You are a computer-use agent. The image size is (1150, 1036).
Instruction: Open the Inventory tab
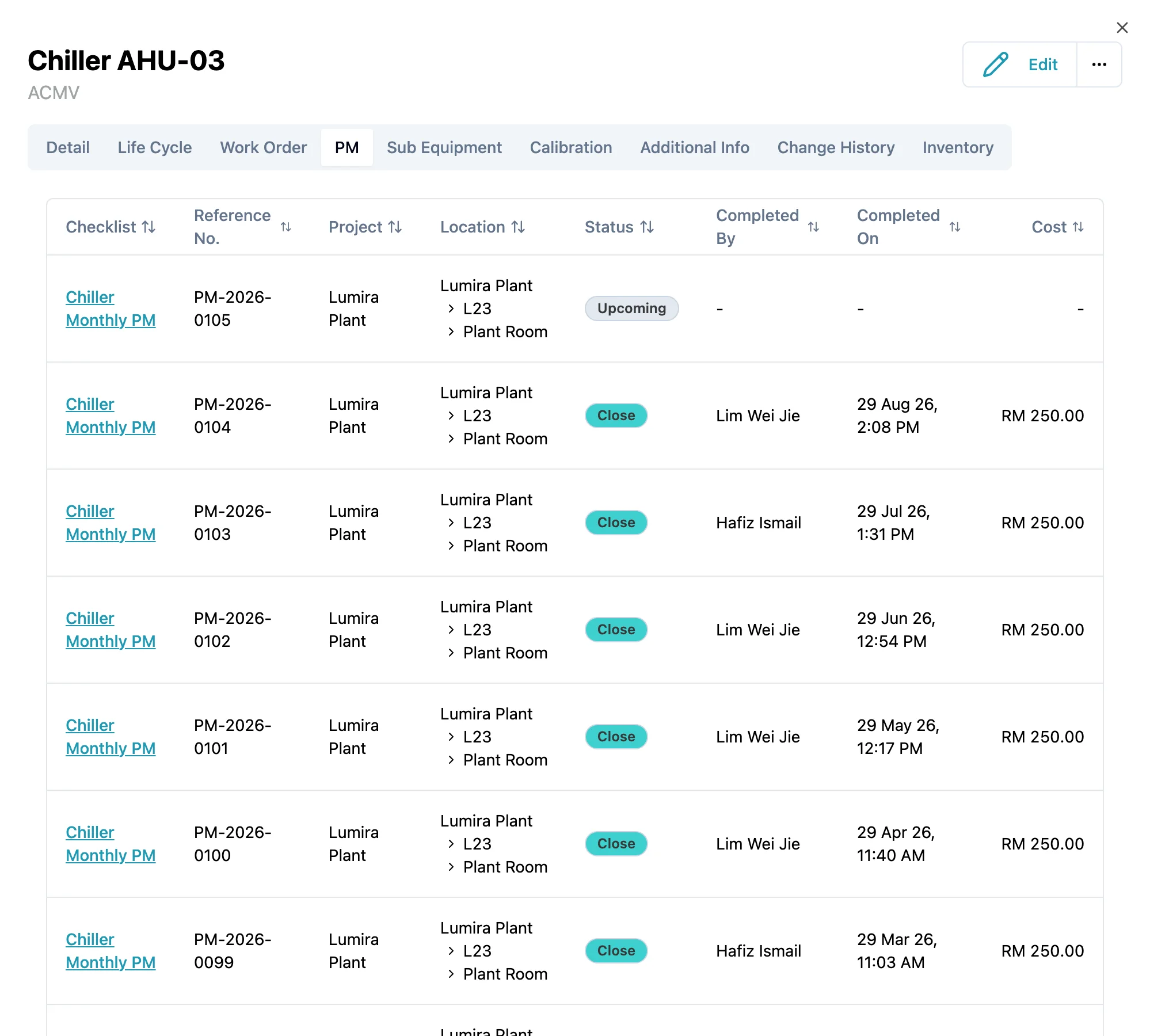(958, 147)
